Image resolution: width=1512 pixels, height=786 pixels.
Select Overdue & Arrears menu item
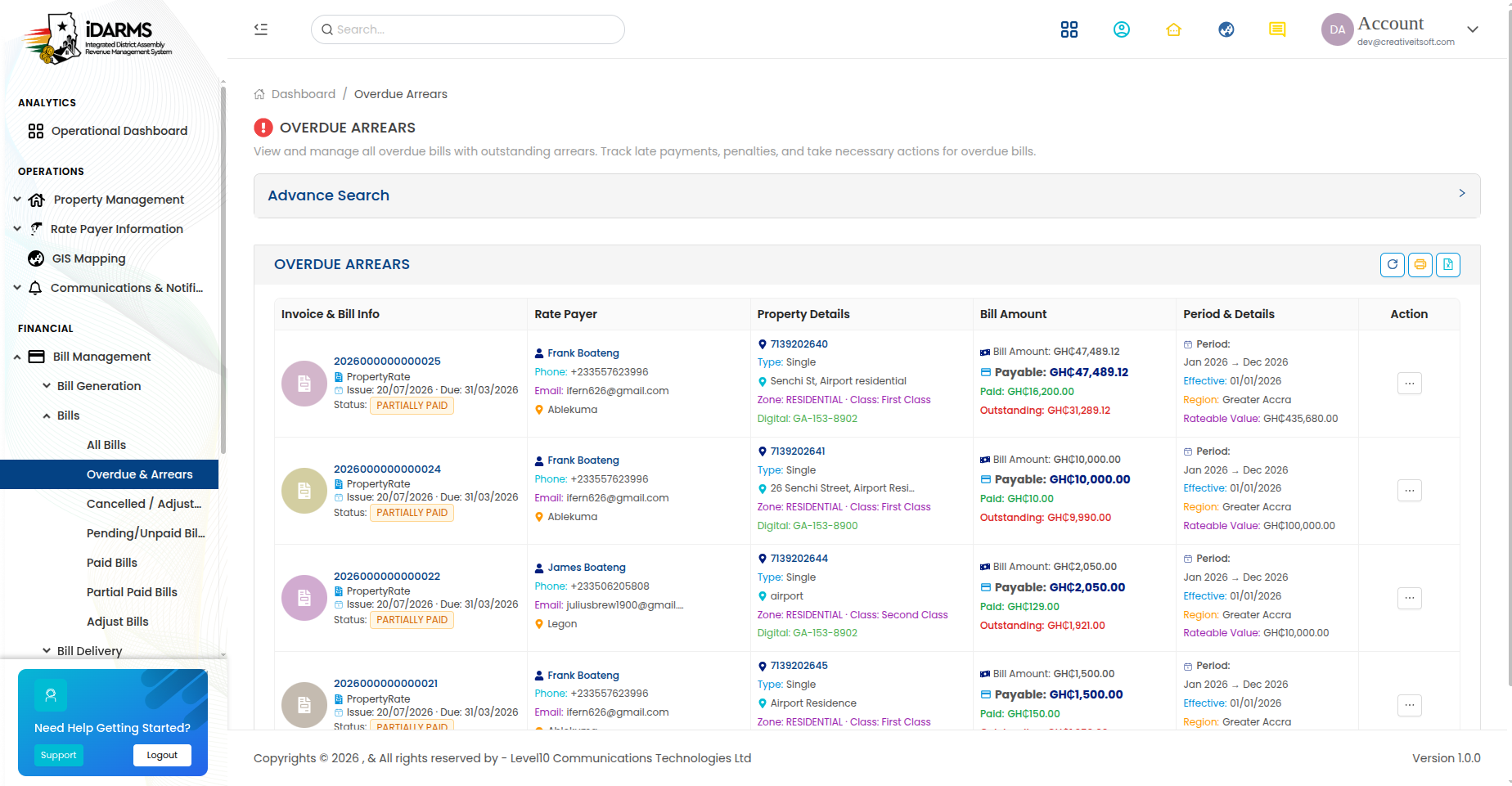click(x=109, y=474)
